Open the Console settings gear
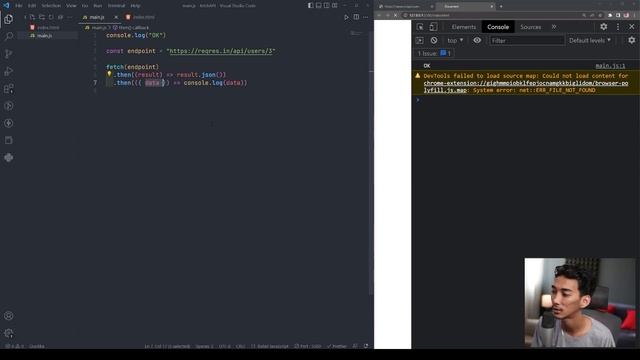640x360 pixels. pyautogui.click(x=631, y=40)
